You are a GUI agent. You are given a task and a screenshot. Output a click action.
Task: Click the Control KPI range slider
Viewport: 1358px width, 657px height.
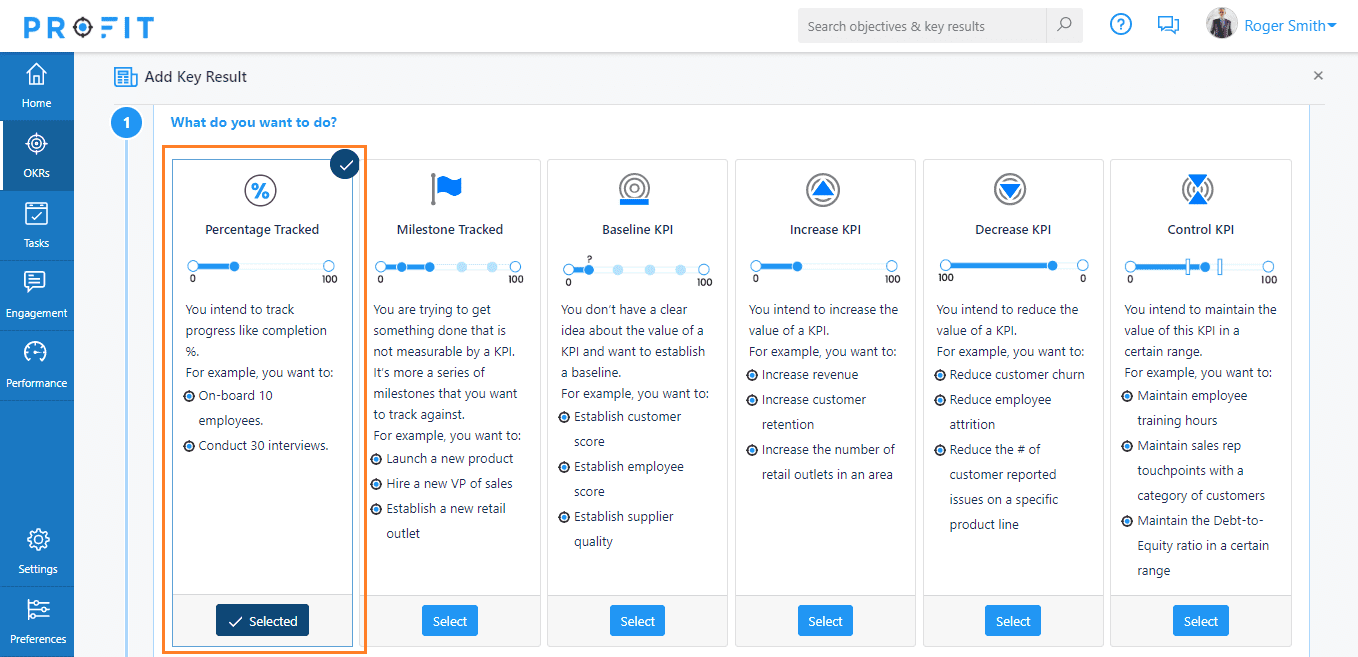tap(1200, 271)
